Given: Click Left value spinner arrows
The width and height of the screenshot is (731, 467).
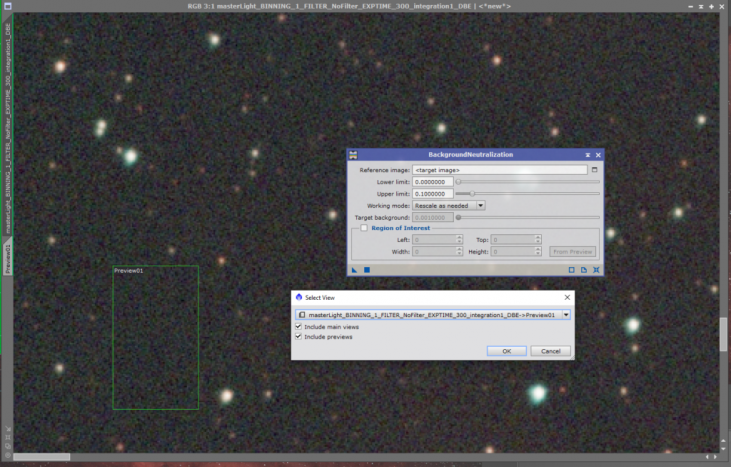Looking at the screenshot, I should pos(459,240).
